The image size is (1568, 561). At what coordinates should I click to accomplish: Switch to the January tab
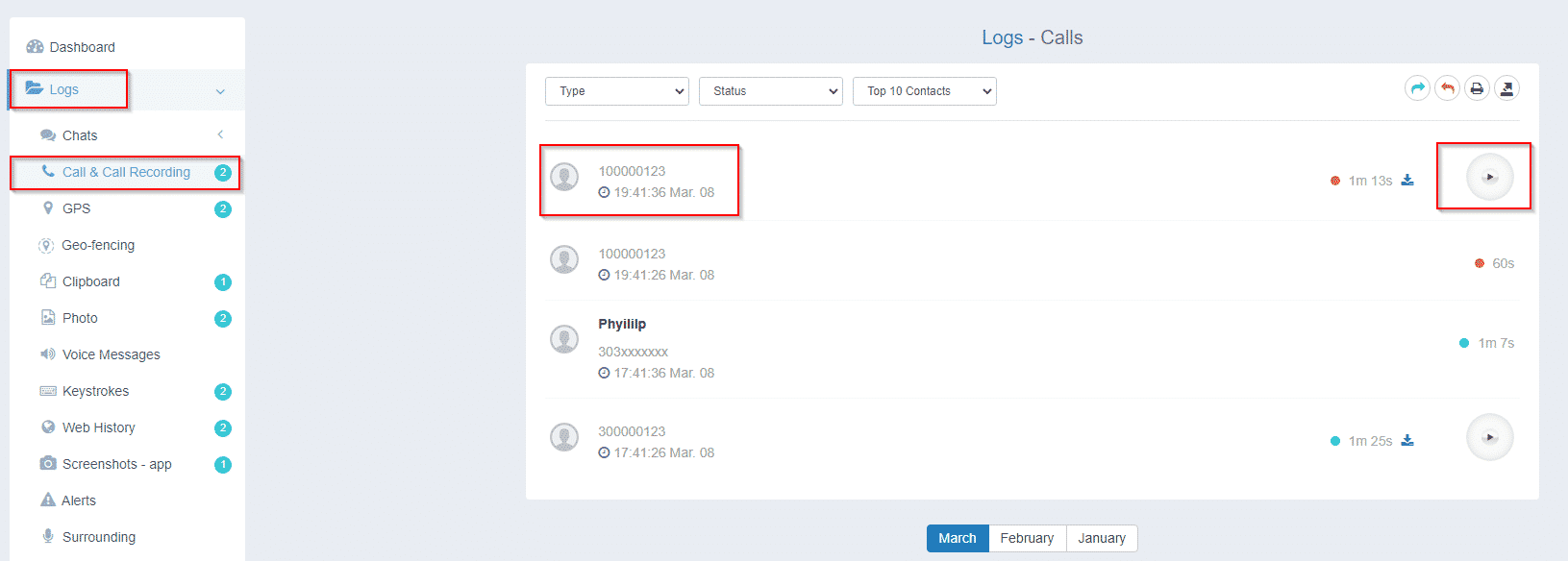click(1102, 538)
